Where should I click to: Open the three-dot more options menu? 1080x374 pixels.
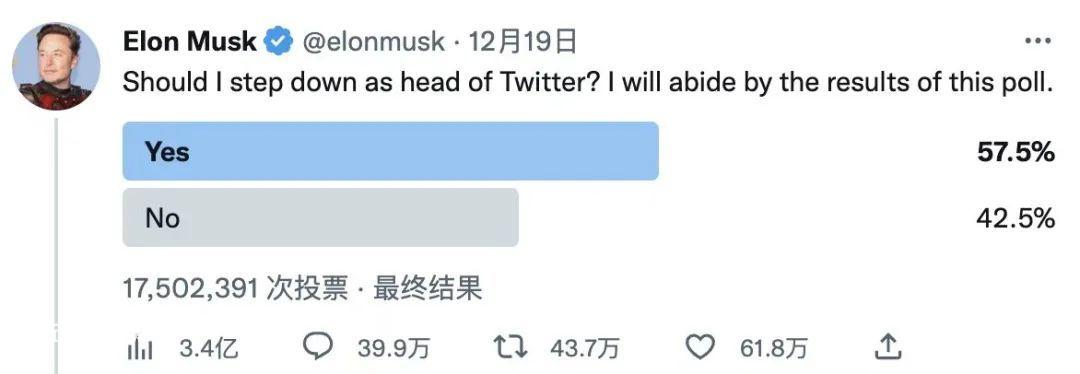tap(1038, 42)
